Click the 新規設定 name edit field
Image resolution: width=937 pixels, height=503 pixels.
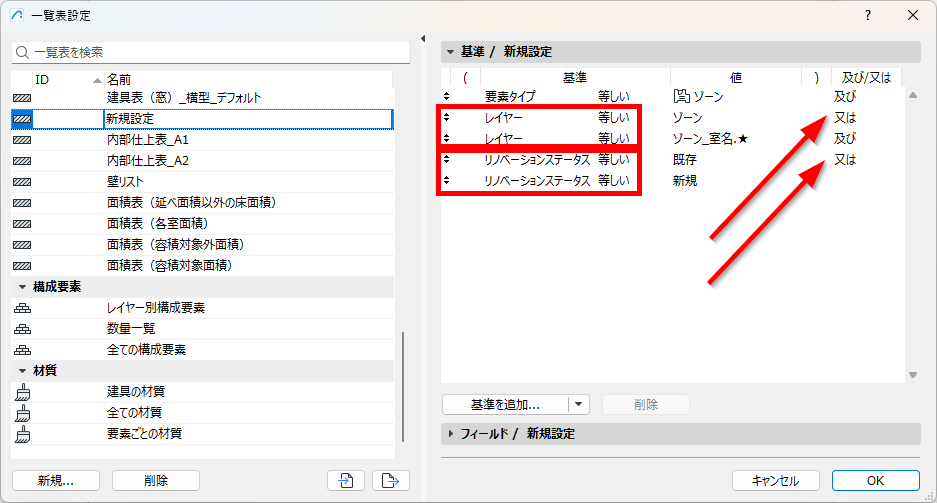[x=249, y=119]
